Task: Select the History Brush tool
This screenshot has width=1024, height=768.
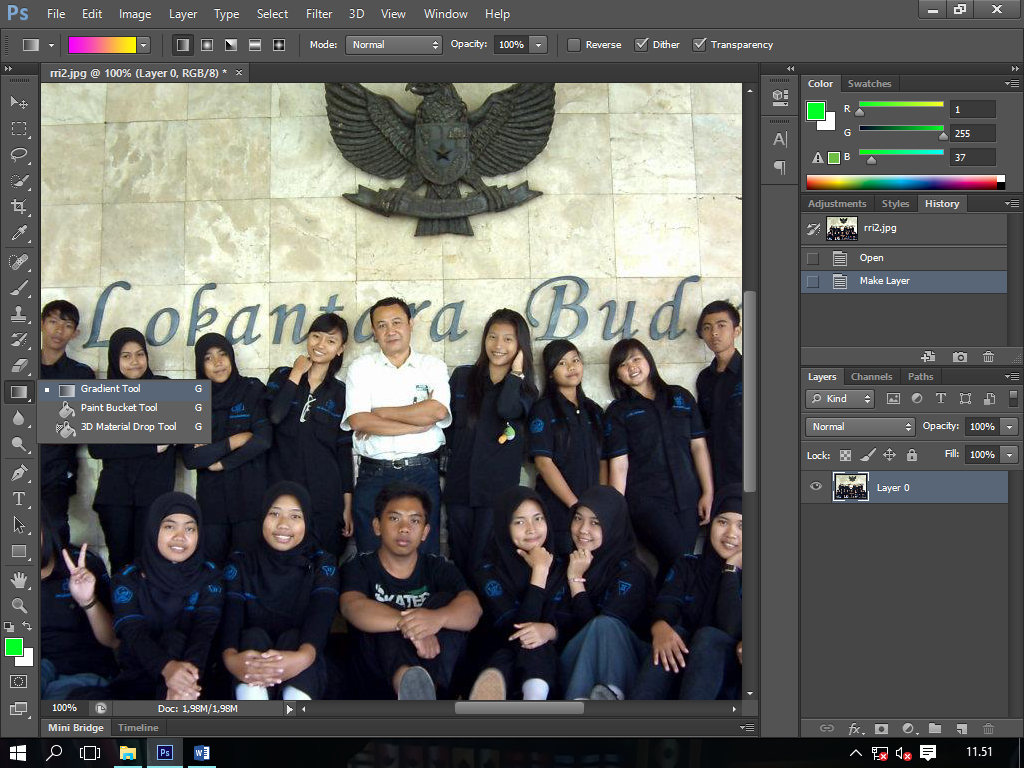Action: coord(19,340)
